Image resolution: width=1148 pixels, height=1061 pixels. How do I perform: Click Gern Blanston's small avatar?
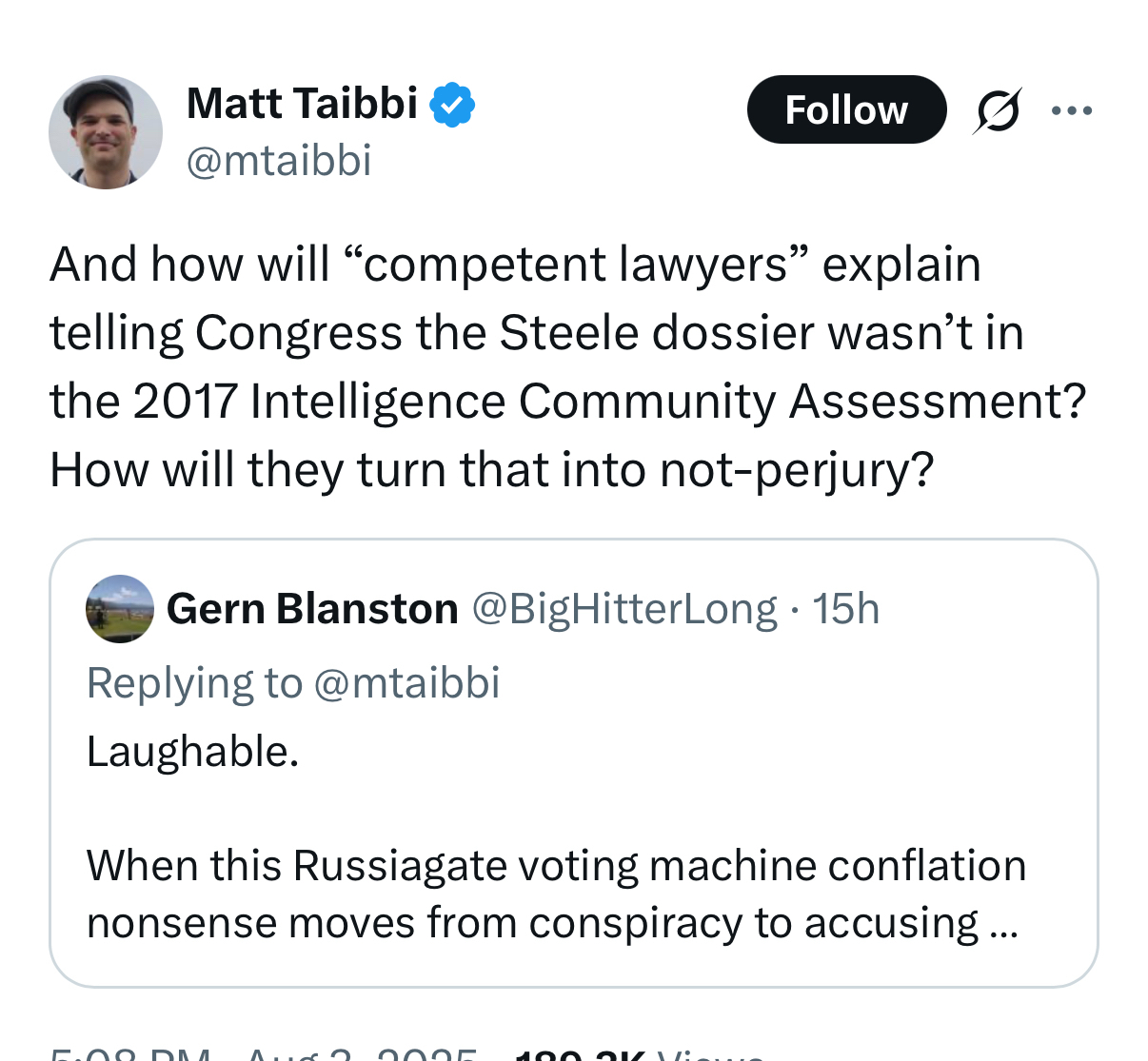click(120, 609)
